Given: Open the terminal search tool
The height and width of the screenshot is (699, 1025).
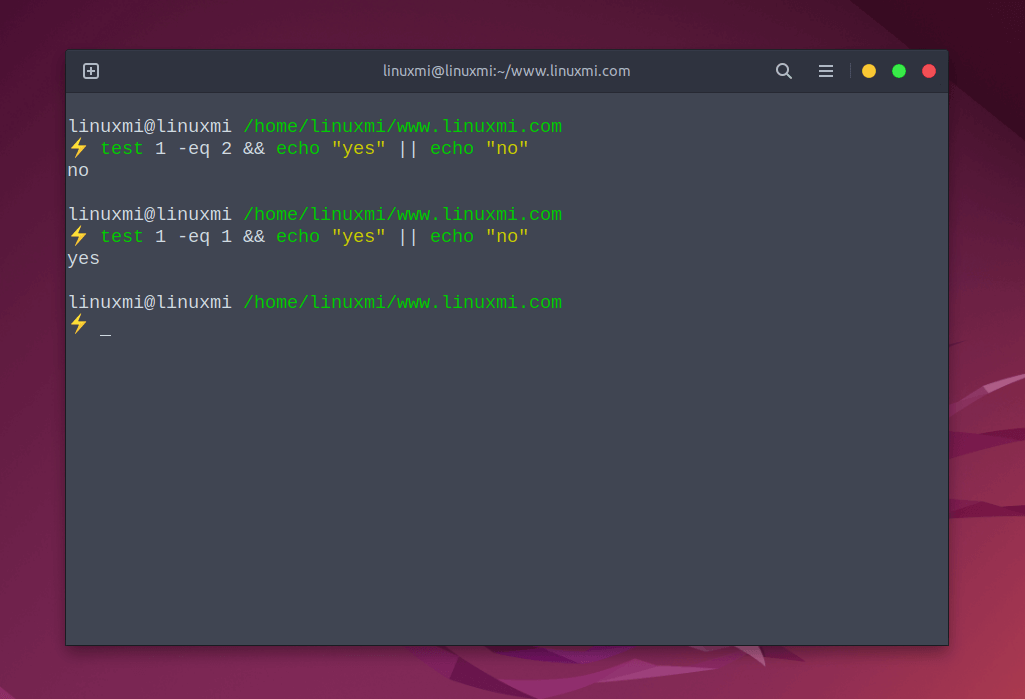Looking at the screenshot, I should click(x=784, y=71).
